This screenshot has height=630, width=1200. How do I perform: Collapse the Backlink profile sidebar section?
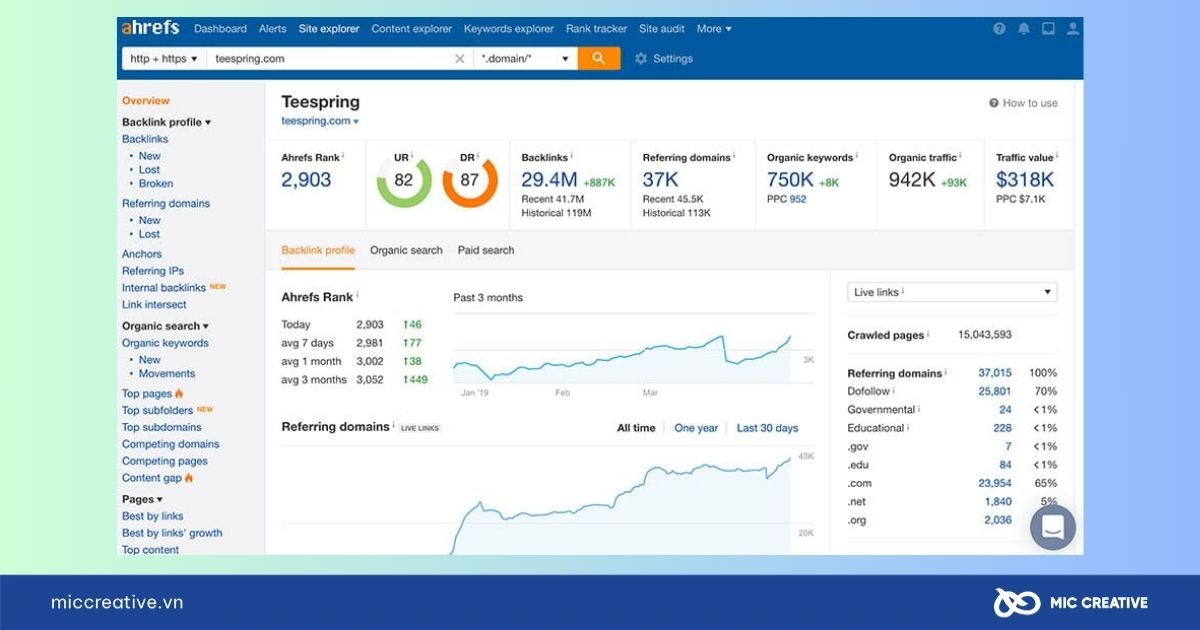tap(167, 122)
